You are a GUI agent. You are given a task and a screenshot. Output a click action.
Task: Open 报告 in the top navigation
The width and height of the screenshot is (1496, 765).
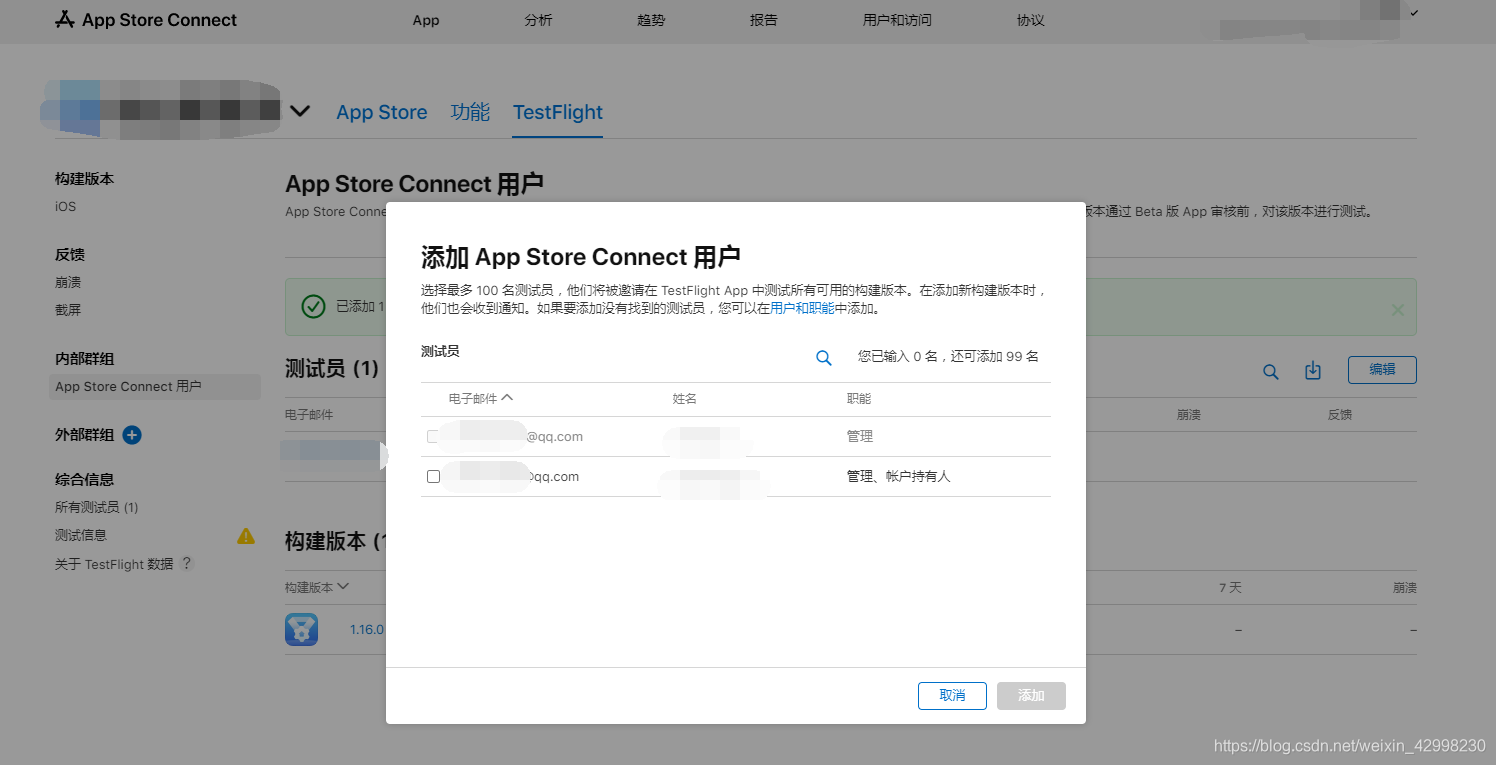point(764,20)
